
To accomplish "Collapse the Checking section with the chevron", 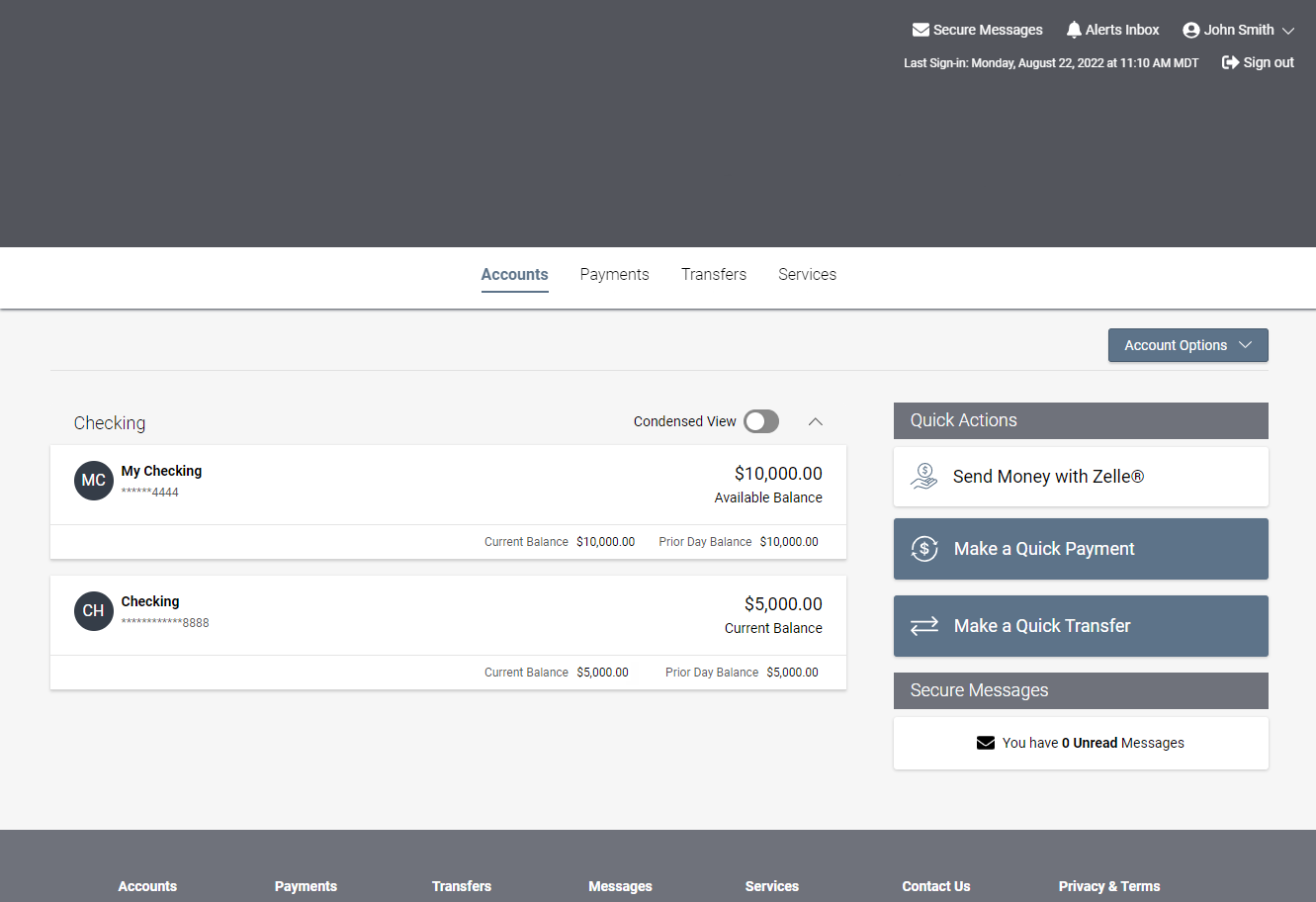I will (x=816, y=421).
